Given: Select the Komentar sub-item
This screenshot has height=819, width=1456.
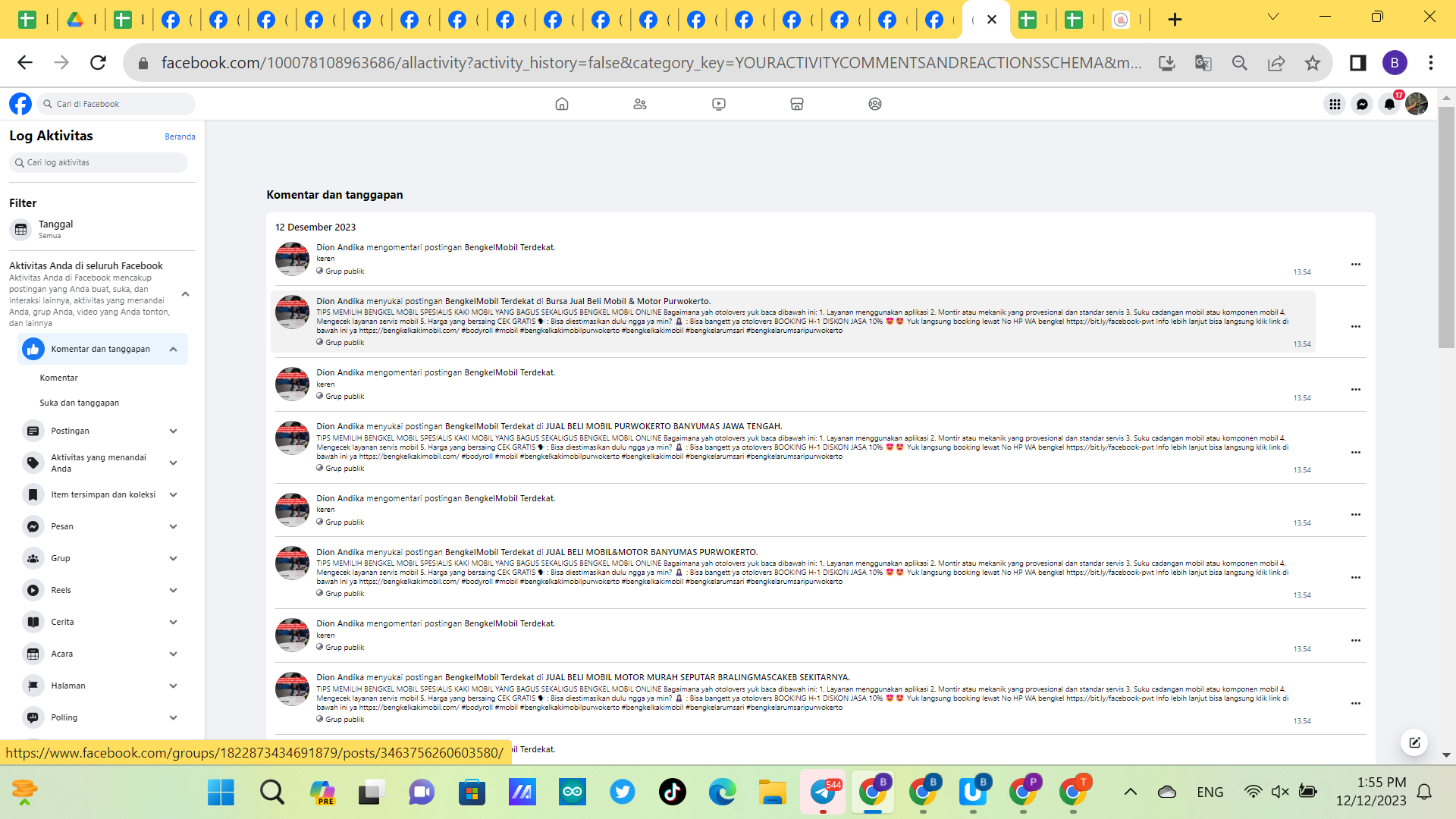Looking at the screenshot, I should point(58,378).
